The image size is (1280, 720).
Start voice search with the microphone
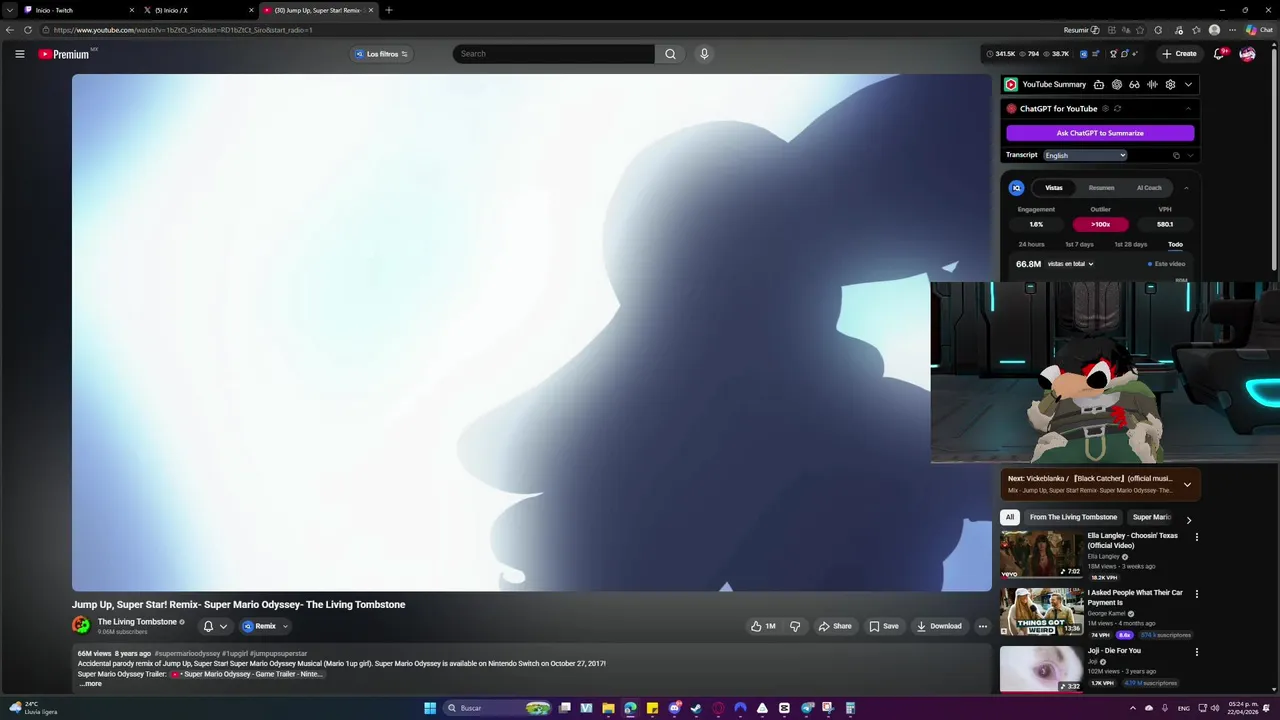click(x=704, y=54)
